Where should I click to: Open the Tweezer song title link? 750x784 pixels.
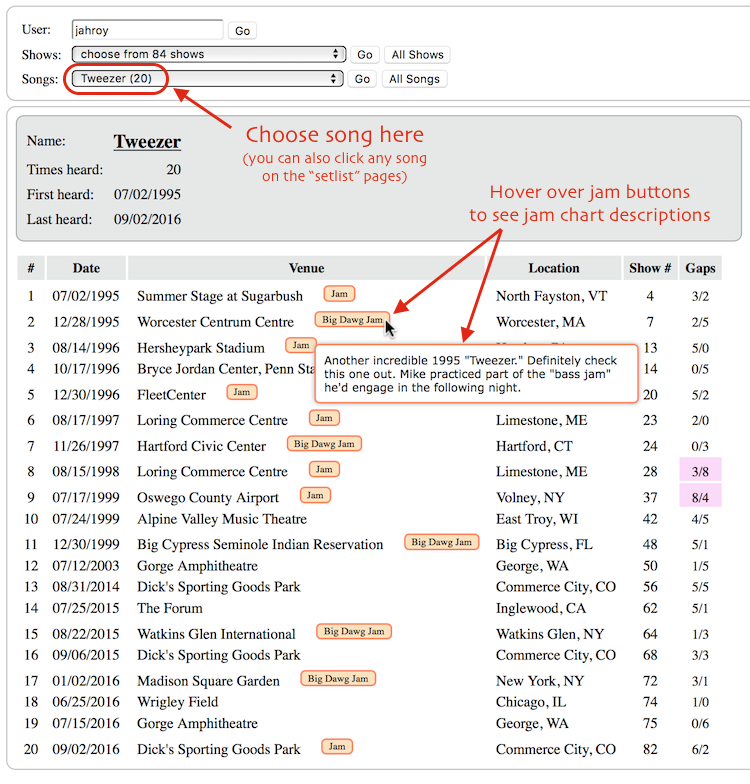(147, 142)
